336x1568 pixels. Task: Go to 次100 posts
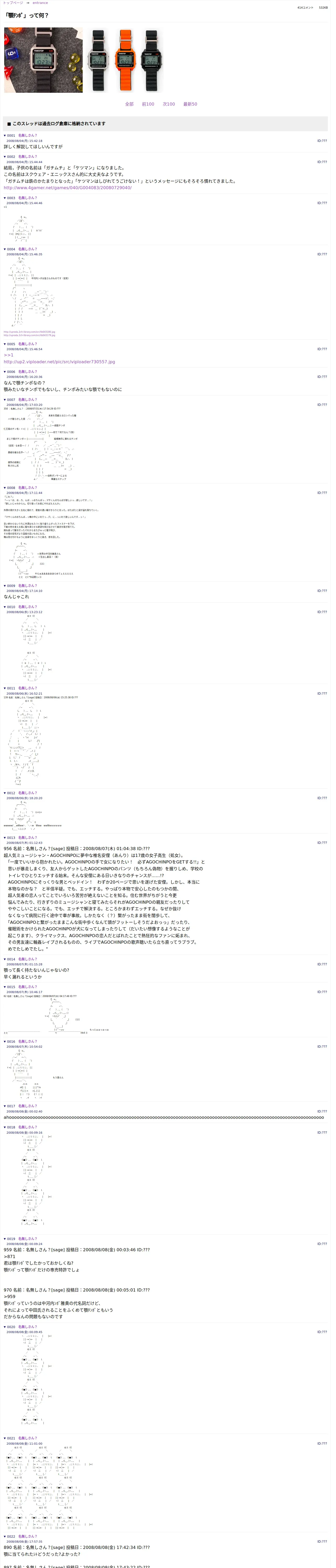[169, 104]
